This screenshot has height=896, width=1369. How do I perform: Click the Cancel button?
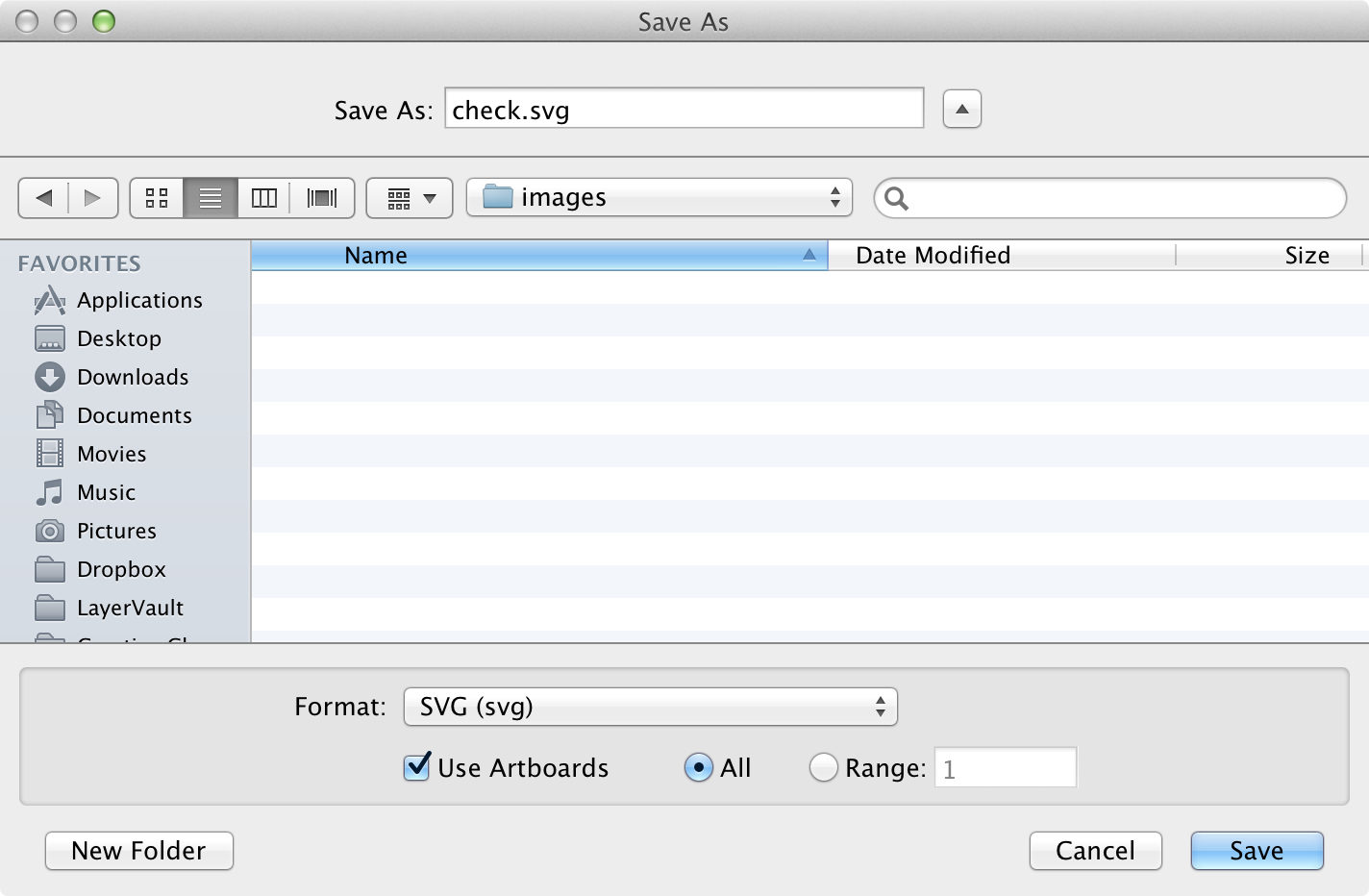[1096, 851]
